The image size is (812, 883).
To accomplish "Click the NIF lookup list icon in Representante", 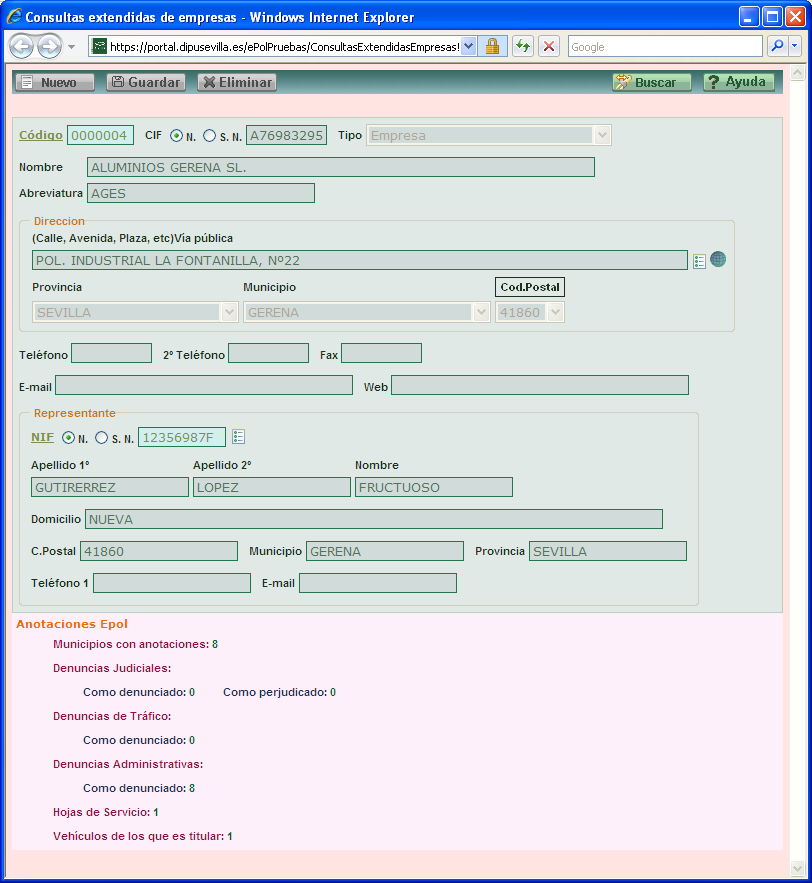I will coord(238,437).
